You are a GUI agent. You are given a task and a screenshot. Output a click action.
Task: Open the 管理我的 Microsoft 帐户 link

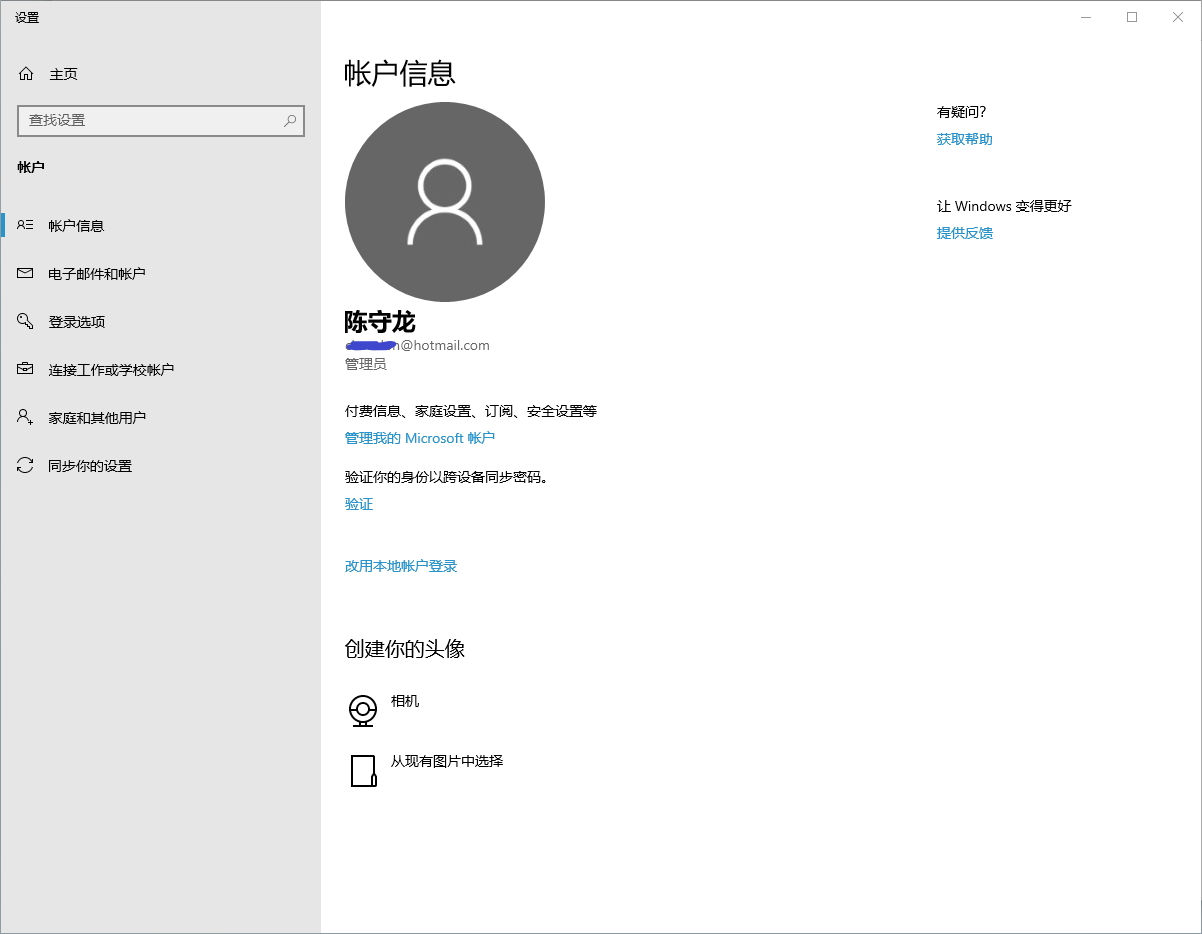click(x=420, y=438)
